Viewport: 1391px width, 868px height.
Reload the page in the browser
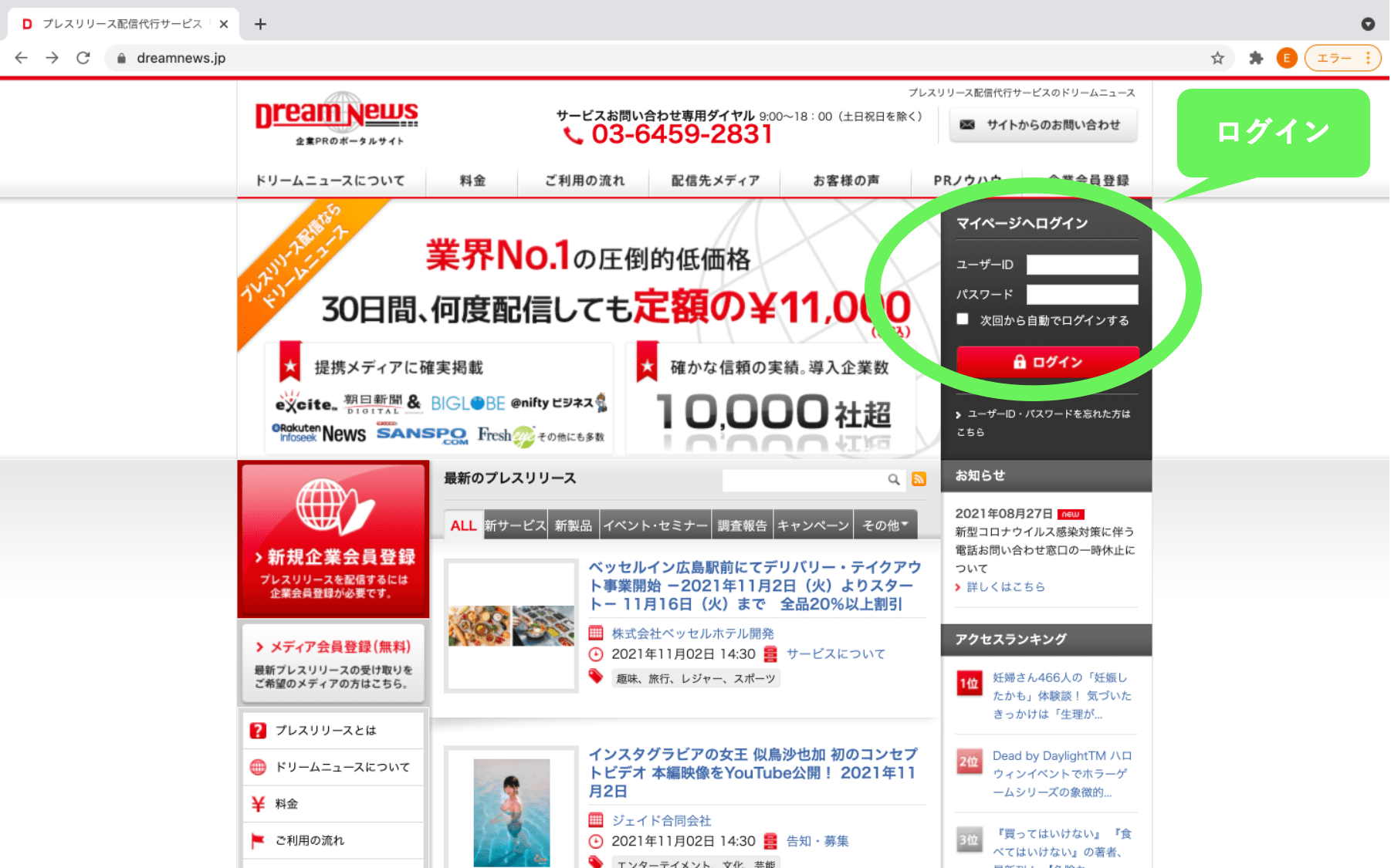(83, 58)
